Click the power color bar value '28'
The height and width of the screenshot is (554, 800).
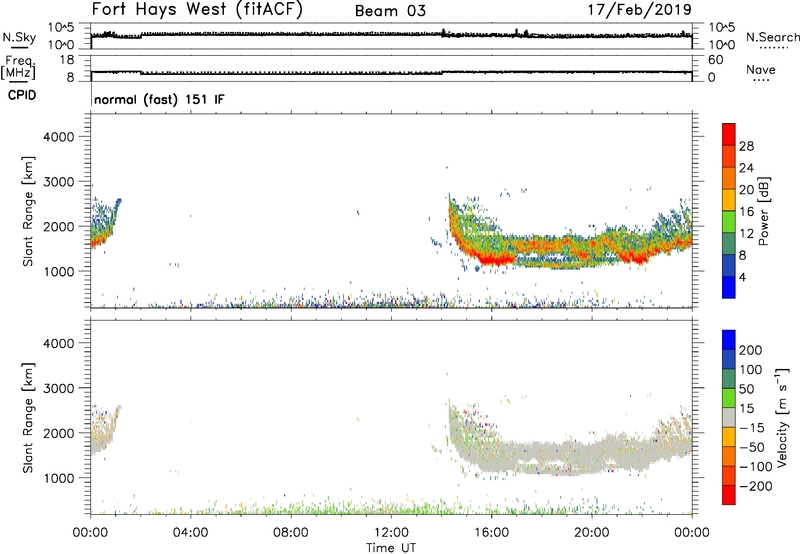(x=746, y=146)
